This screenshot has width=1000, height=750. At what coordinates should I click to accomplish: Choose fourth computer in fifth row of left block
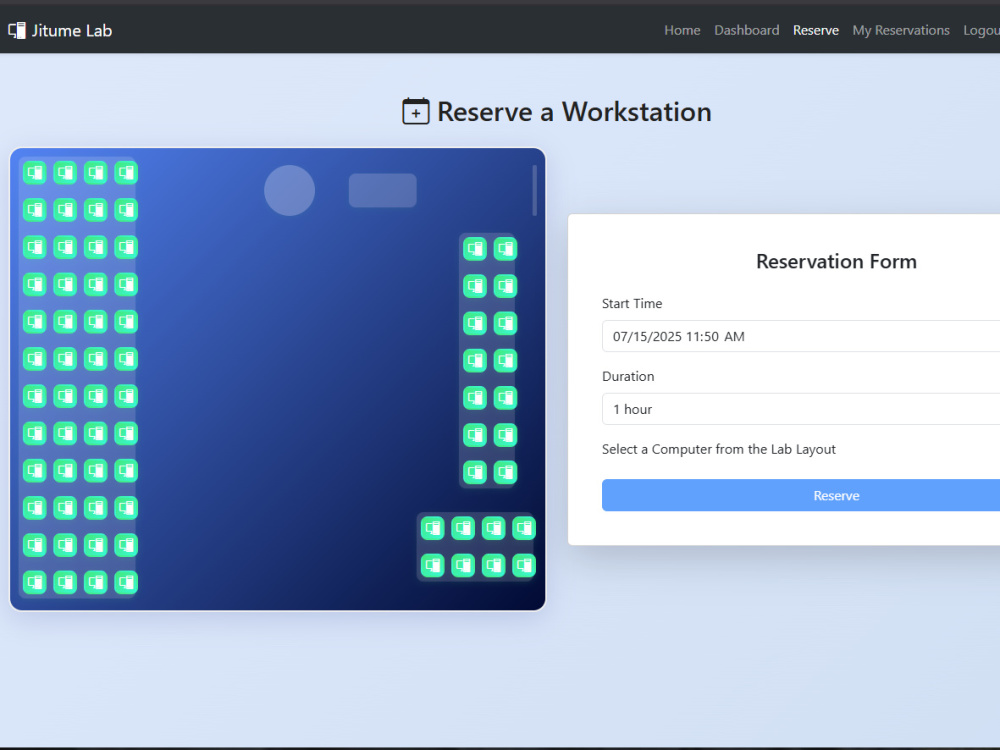click(126, 321)
